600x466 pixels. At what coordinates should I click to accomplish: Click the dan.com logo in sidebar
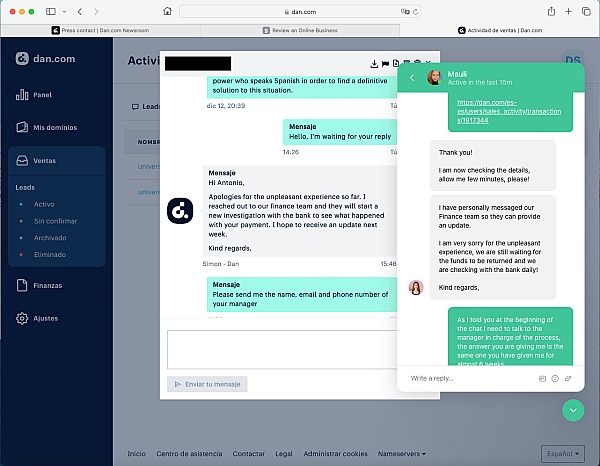[45, 59]
